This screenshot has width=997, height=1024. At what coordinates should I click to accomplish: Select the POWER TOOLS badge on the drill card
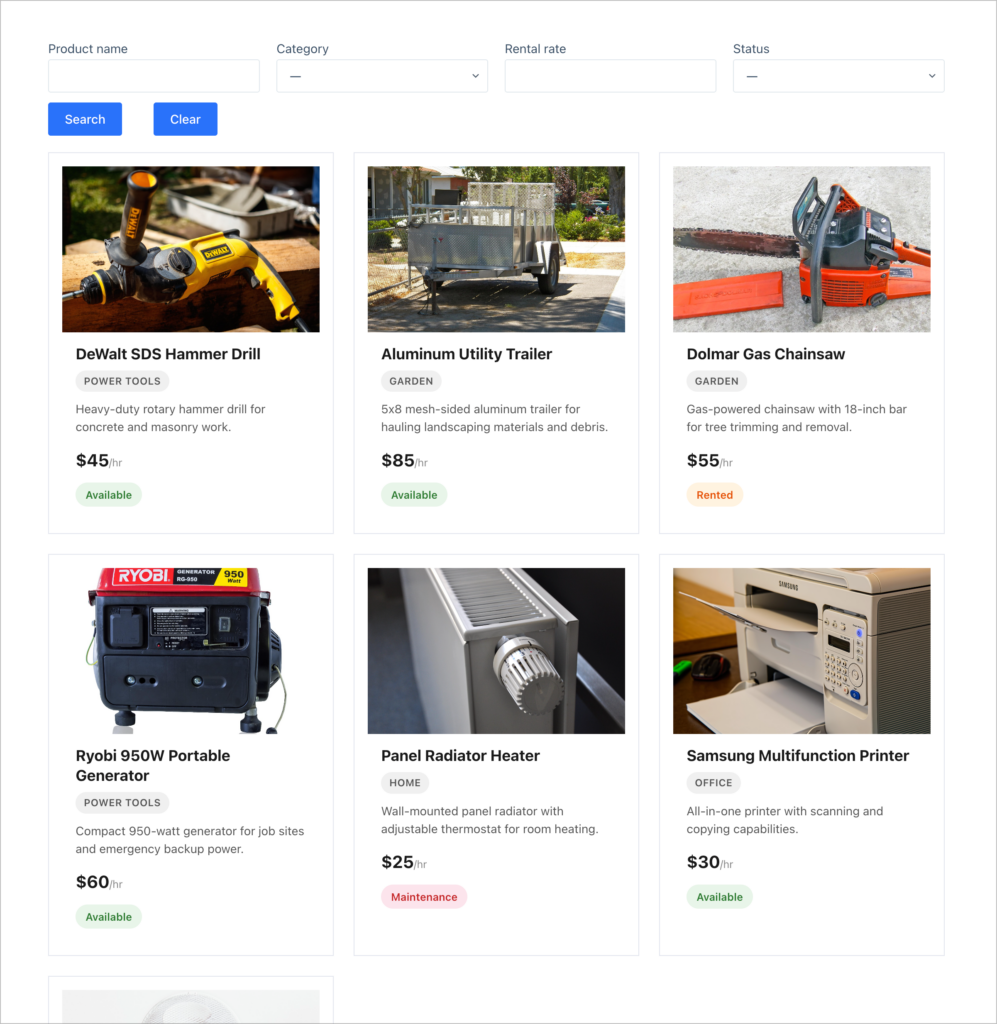[122, 381]
